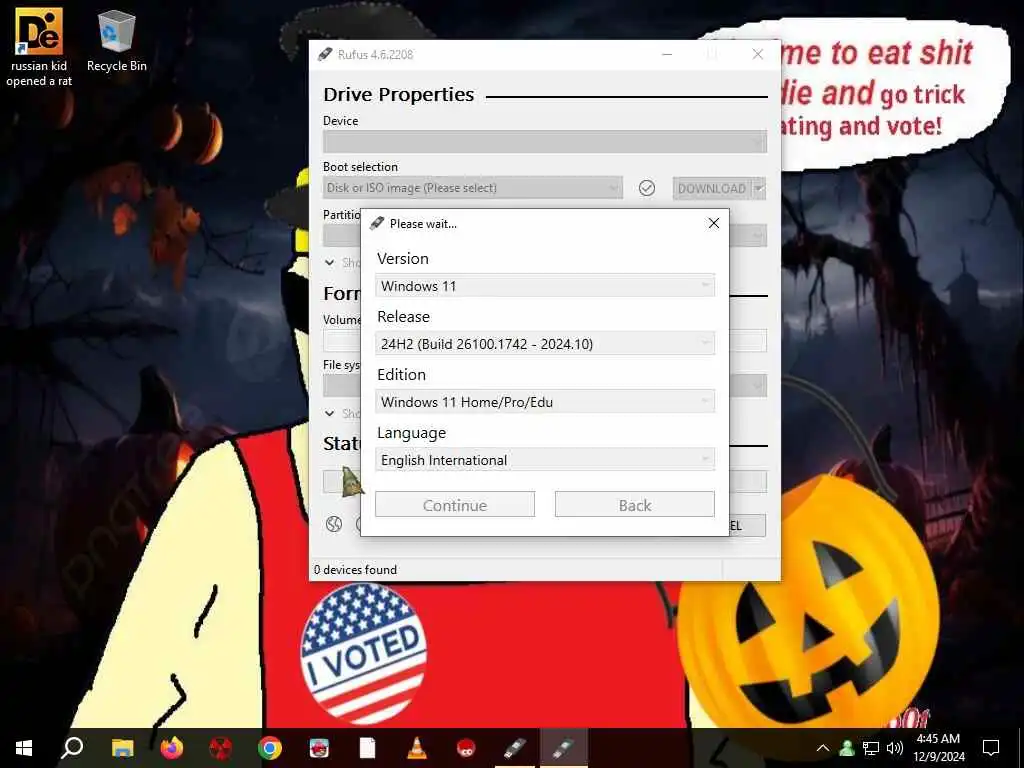Open the Version dropdown showing Windows 11
Image resolution: width=1024 pixels, height=768 pixels.
pyautogui.click(x=545, y=286)
